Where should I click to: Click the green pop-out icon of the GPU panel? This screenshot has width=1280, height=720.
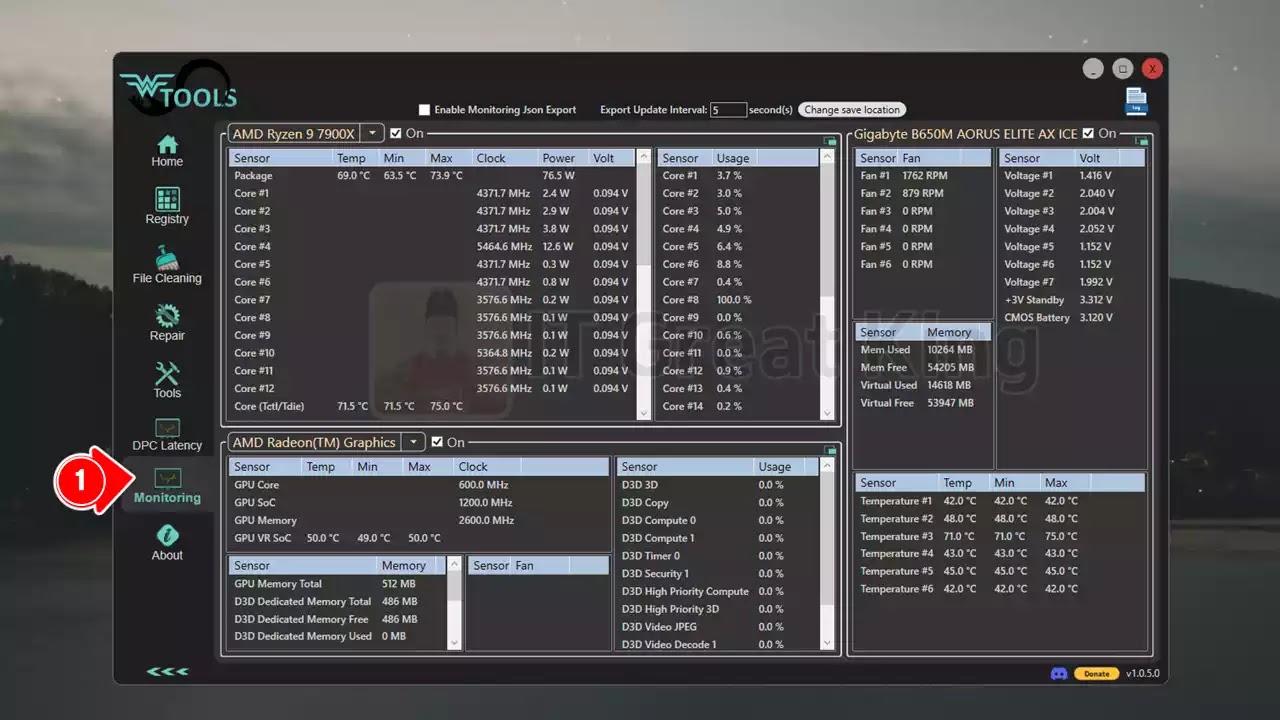coord(829,450)
